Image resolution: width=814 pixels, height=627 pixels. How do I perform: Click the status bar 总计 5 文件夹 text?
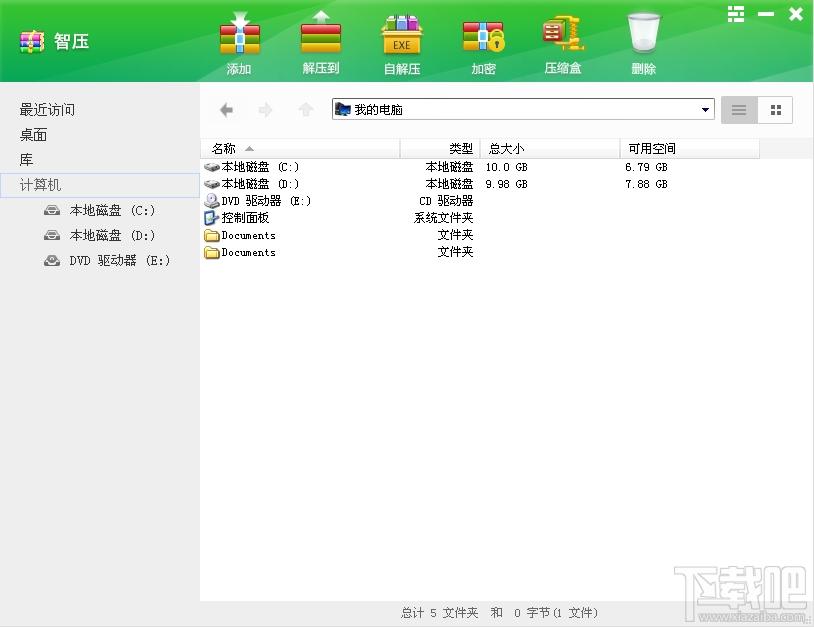439,613
